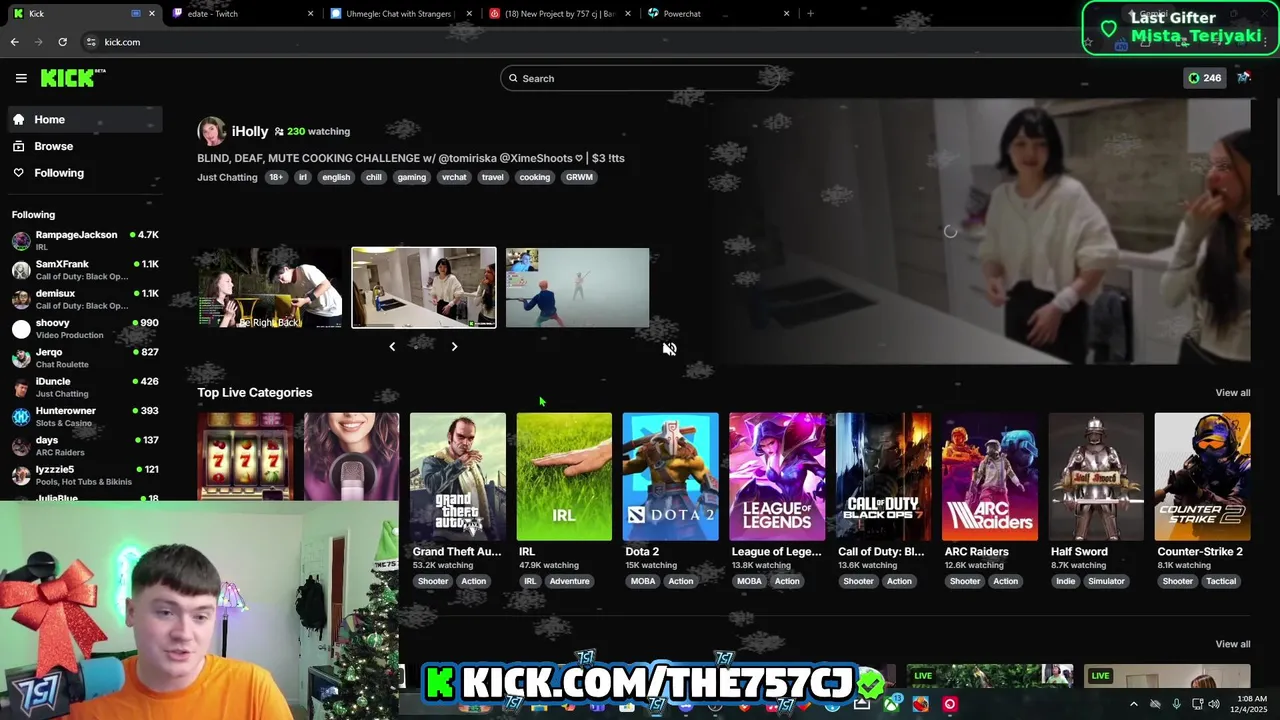
Task: Open the 246 Kicks balance badge
Action: 1204,78
